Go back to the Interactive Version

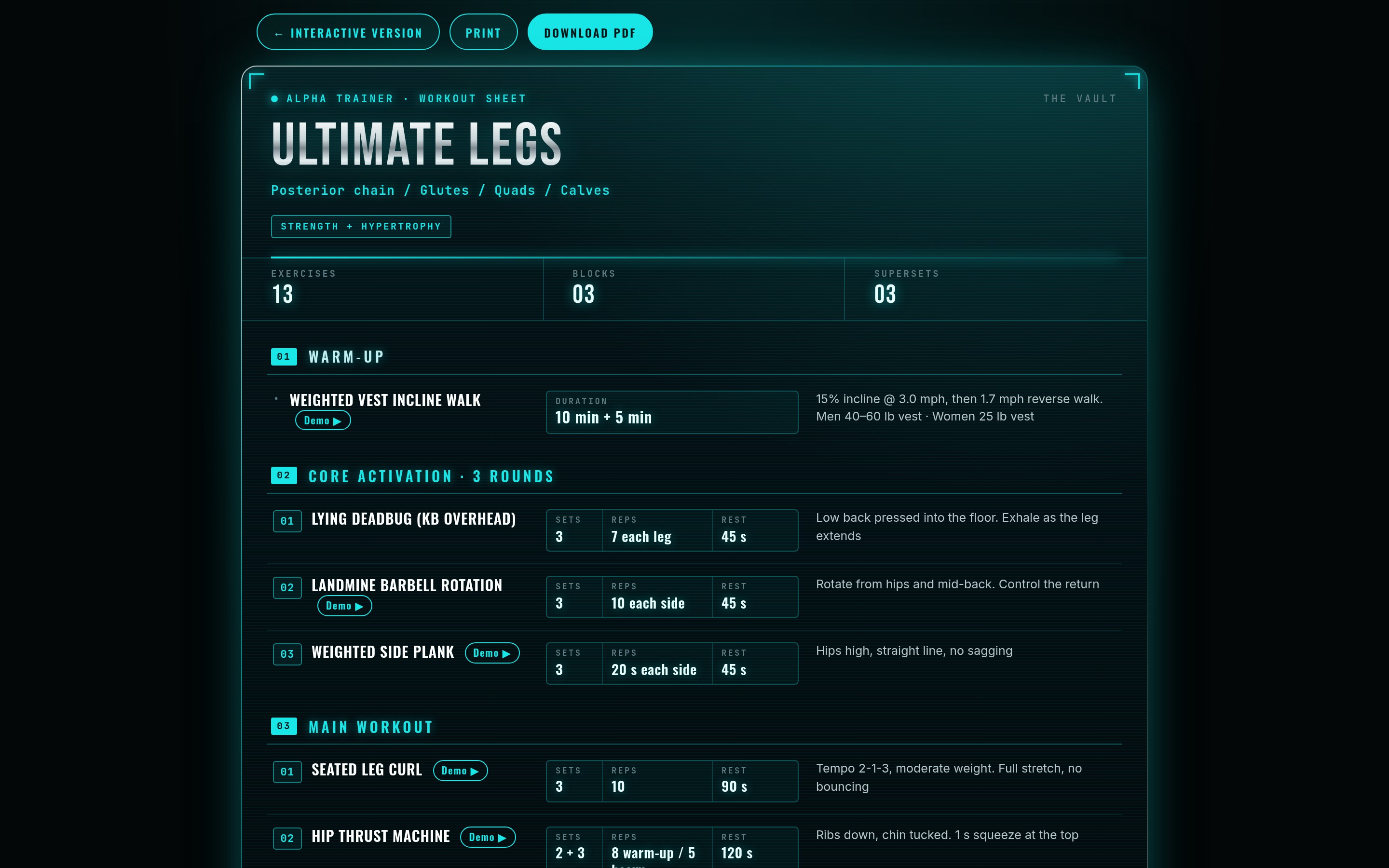tap(348, 32)
